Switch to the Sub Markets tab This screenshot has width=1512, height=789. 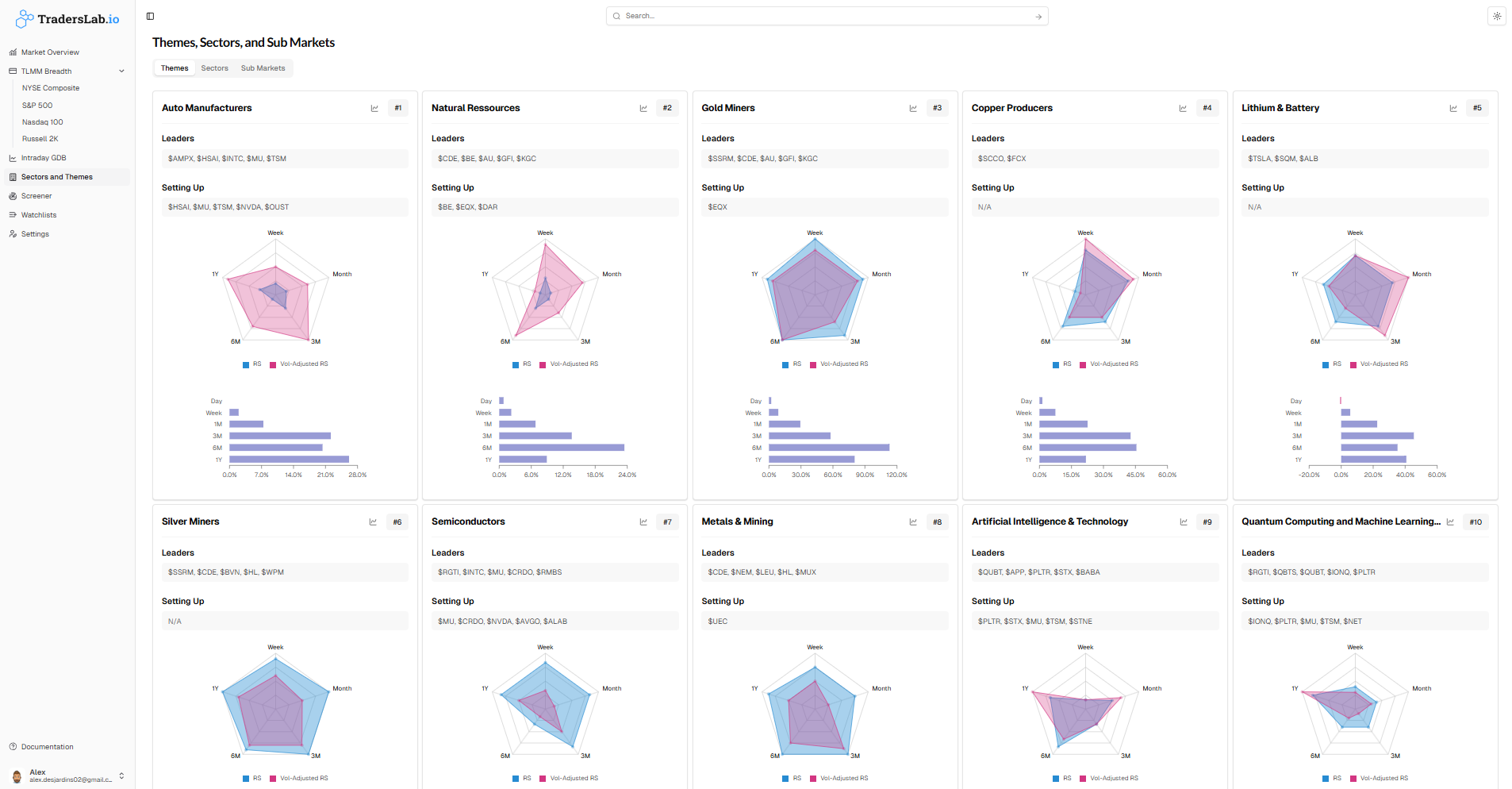[x=263, y=68]
